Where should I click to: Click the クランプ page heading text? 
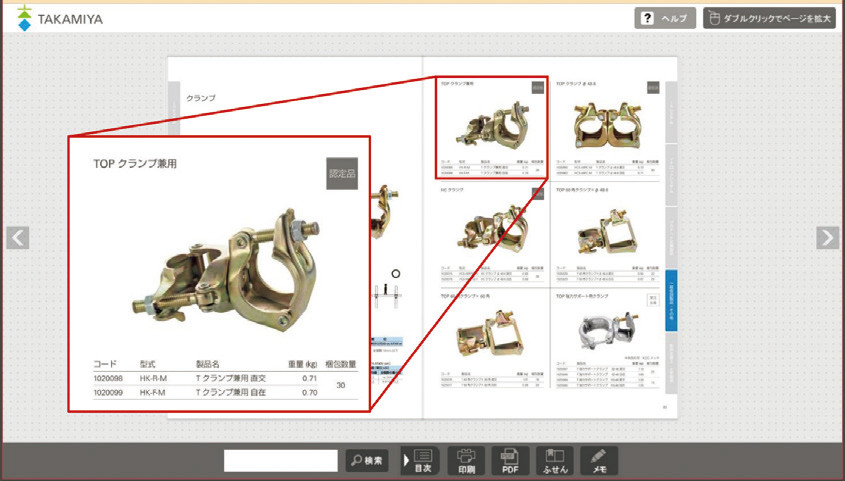[200, 98]
